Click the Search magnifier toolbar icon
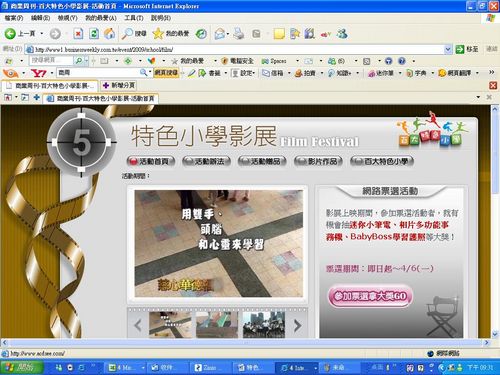 pos(127,34)
